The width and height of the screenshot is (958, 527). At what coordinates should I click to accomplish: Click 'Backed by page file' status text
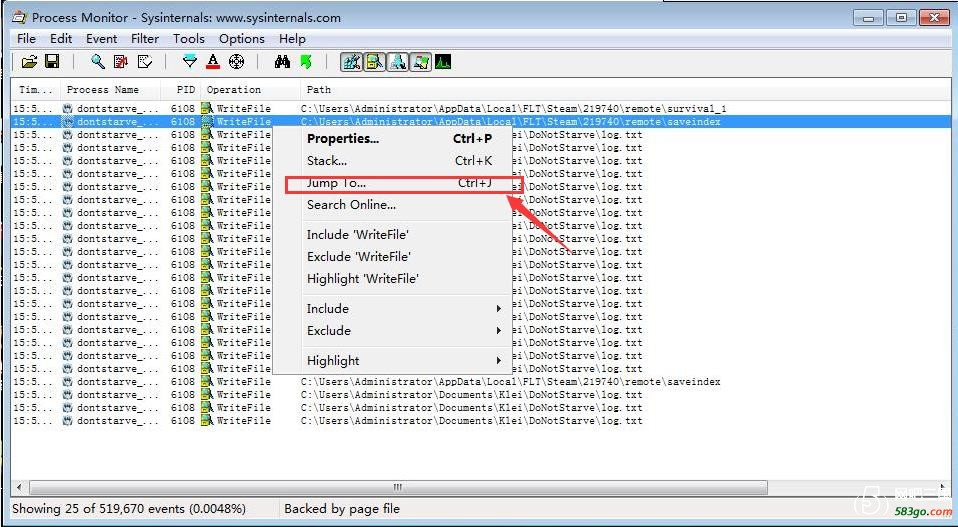click(x=342, y=509)
